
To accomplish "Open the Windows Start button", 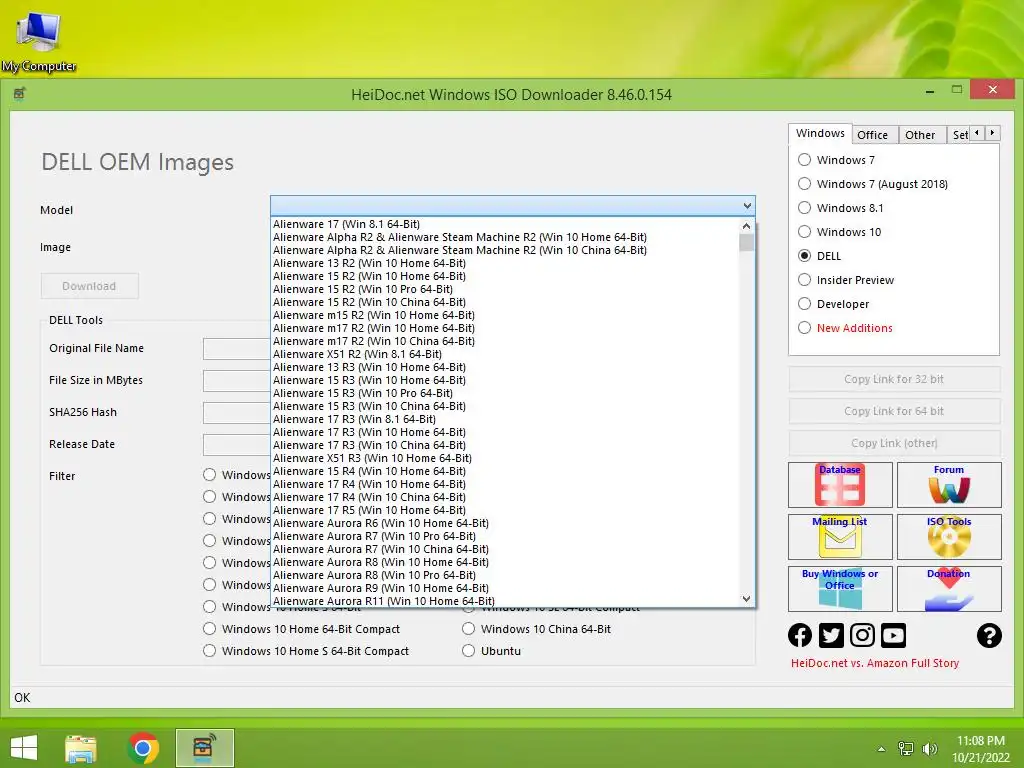I will click(x=24, y=748).
